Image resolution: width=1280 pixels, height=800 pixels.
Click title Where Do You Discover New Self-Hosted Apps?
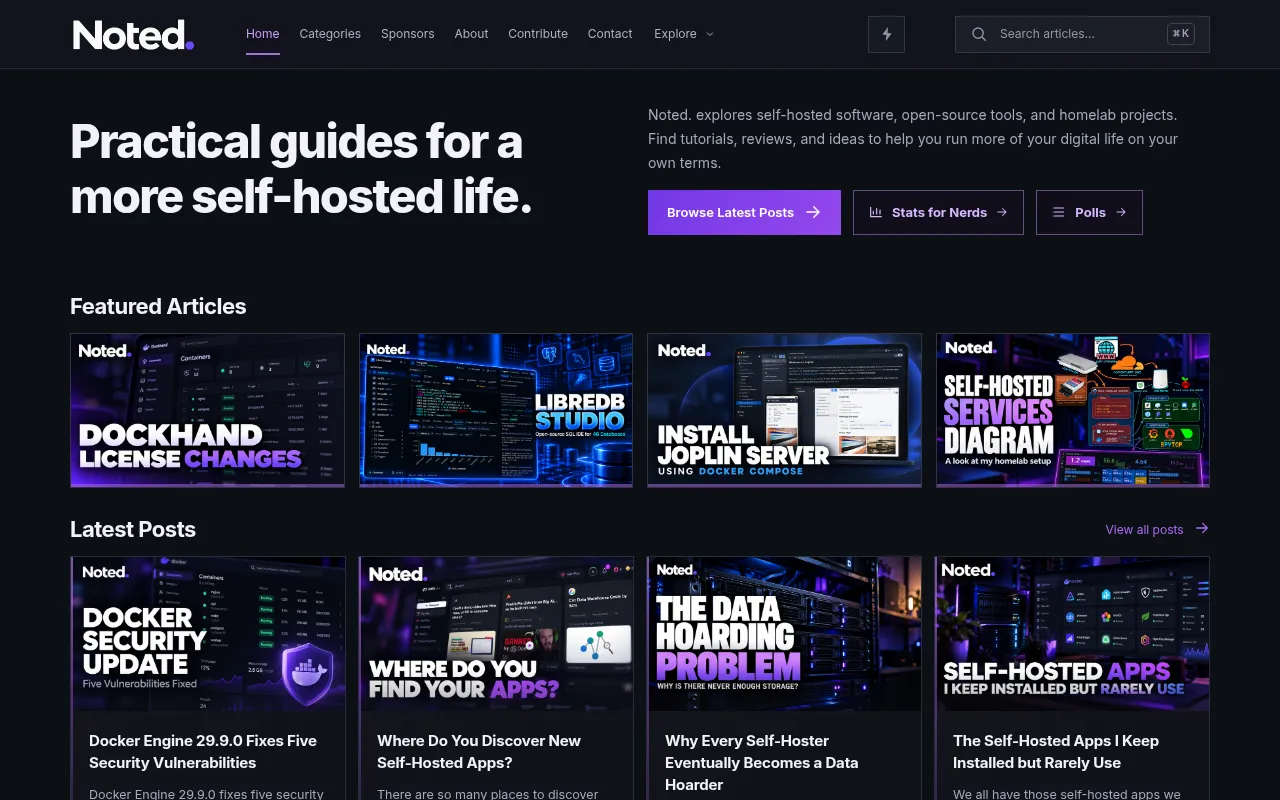479,751
